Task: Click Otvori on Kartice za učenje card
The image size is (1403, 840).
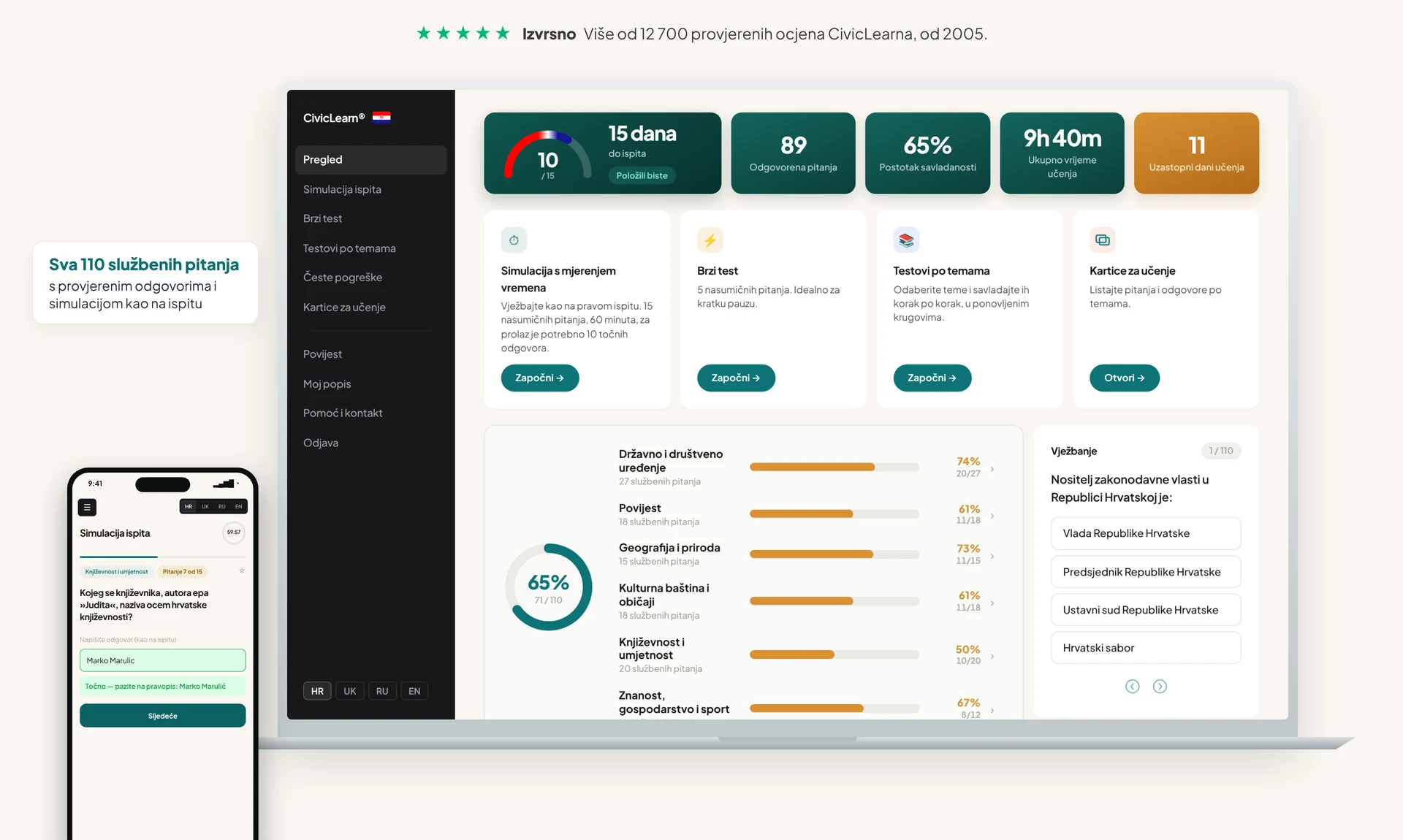Action: pyautogui.click(x=1125, y=378)
